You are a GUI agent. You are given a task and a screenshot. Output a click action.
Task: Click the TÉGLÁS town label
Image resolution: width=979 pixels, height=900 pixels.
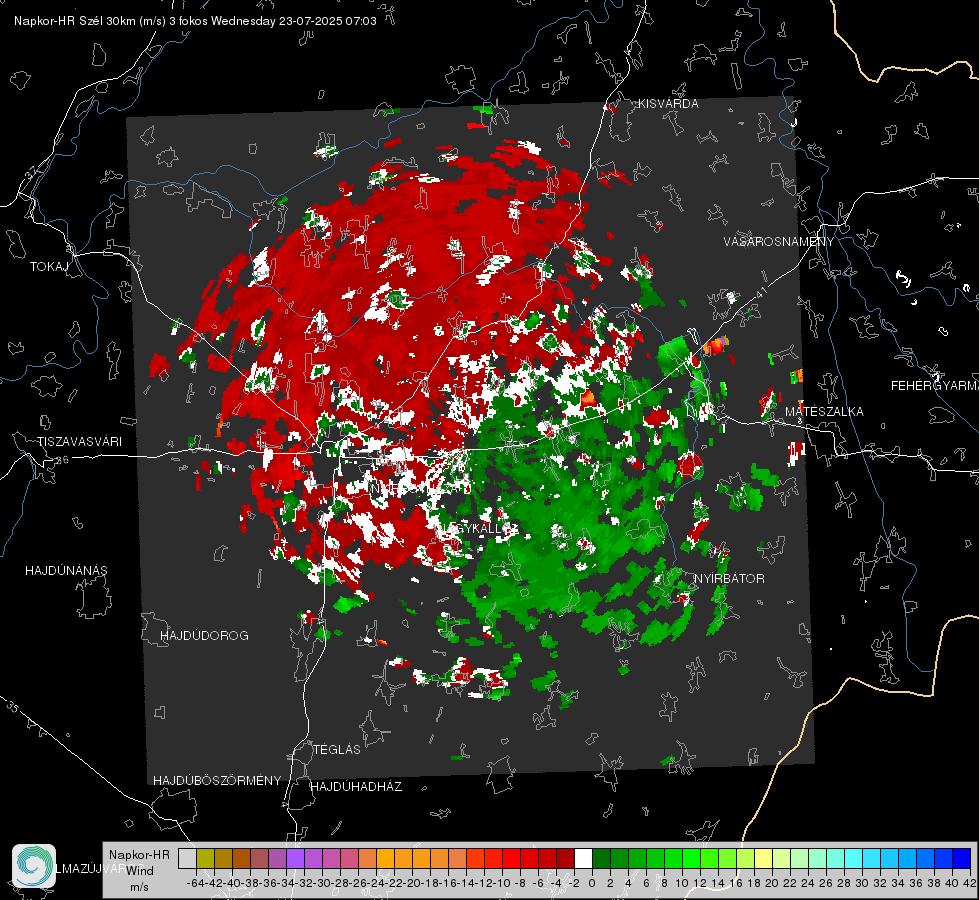click(x=337, y=749)
